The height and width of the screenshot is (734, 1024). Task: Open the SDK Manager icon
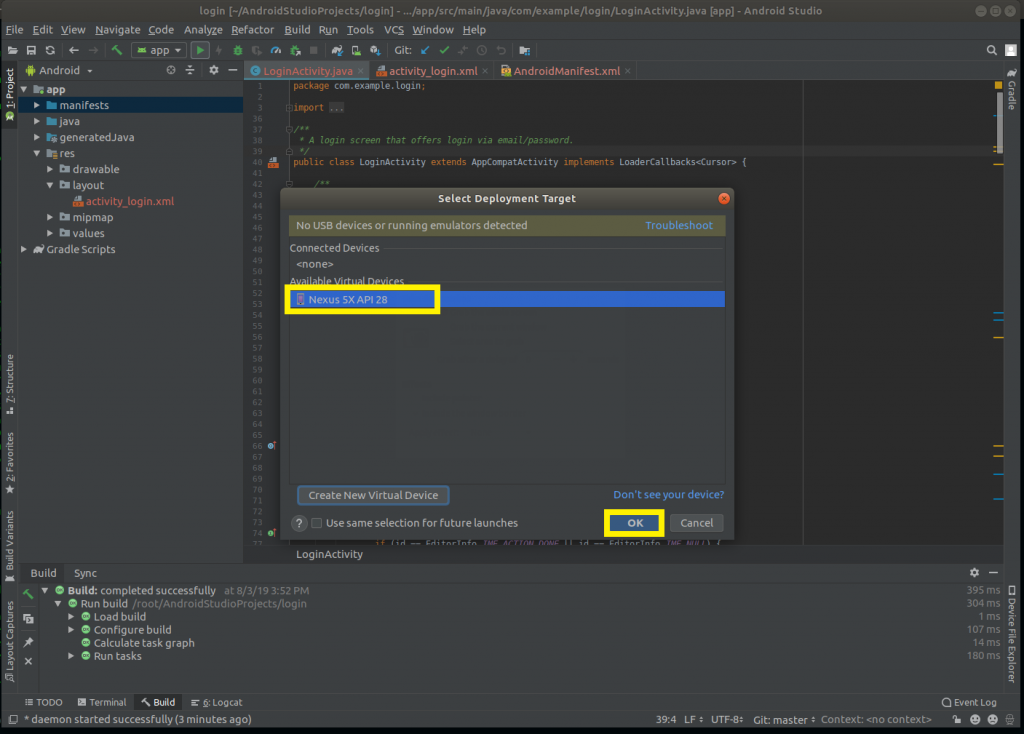375,50
